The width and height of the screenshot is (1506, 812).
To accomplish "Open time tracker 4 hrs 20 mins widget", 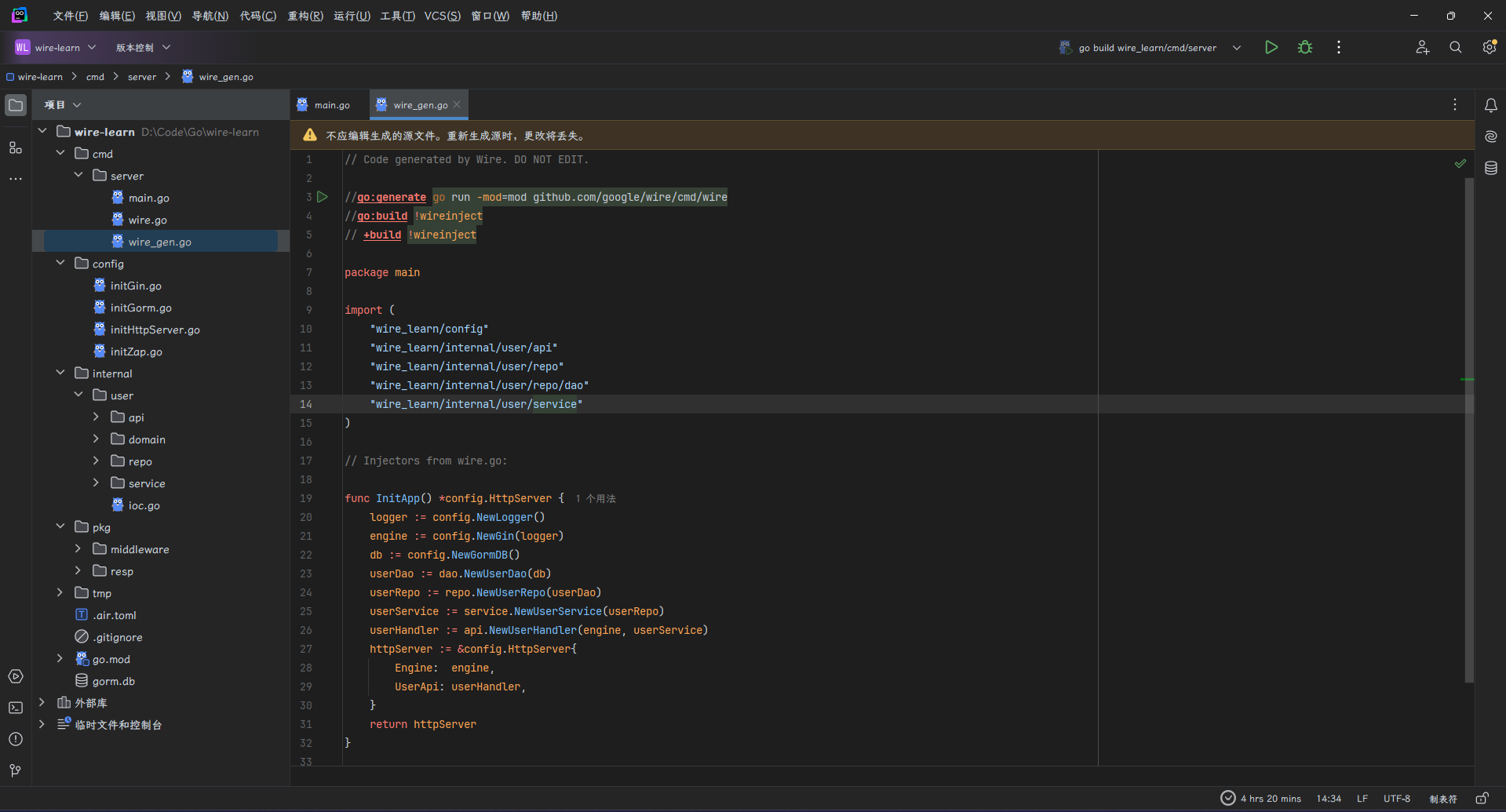I will click(x=1261, y=798).
